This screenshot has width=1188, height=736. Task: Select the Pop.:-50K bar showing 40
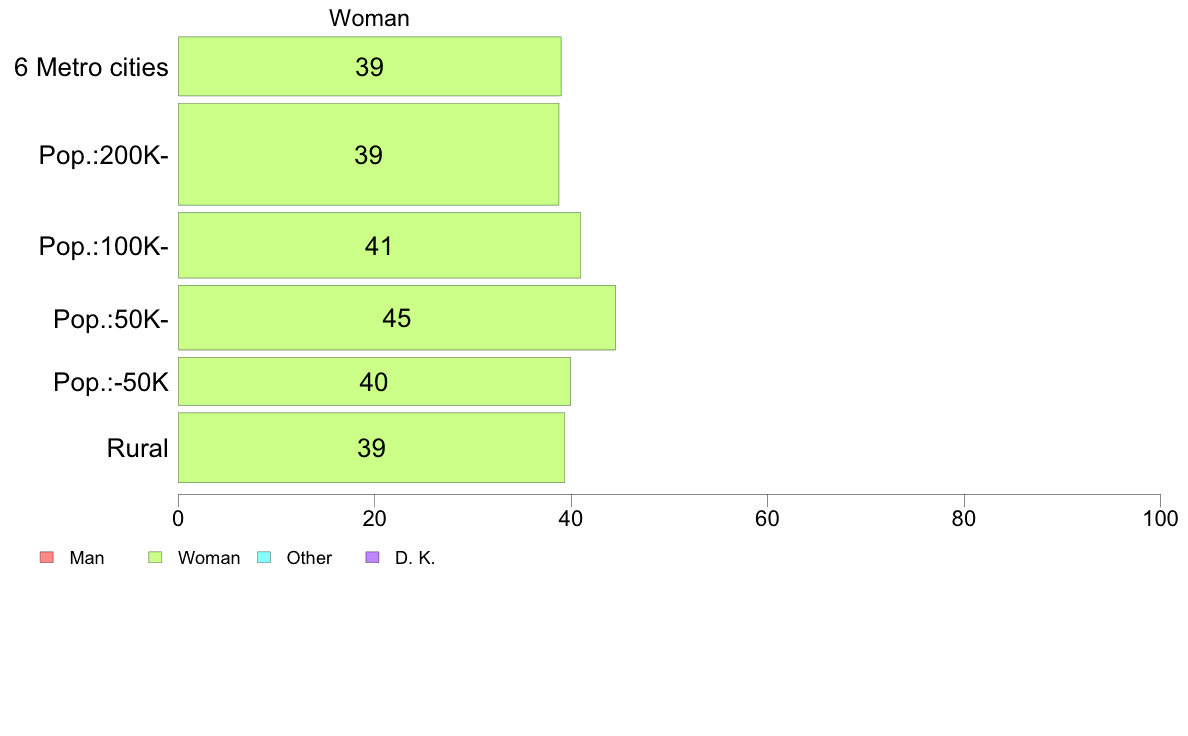(x=374, y=381)
